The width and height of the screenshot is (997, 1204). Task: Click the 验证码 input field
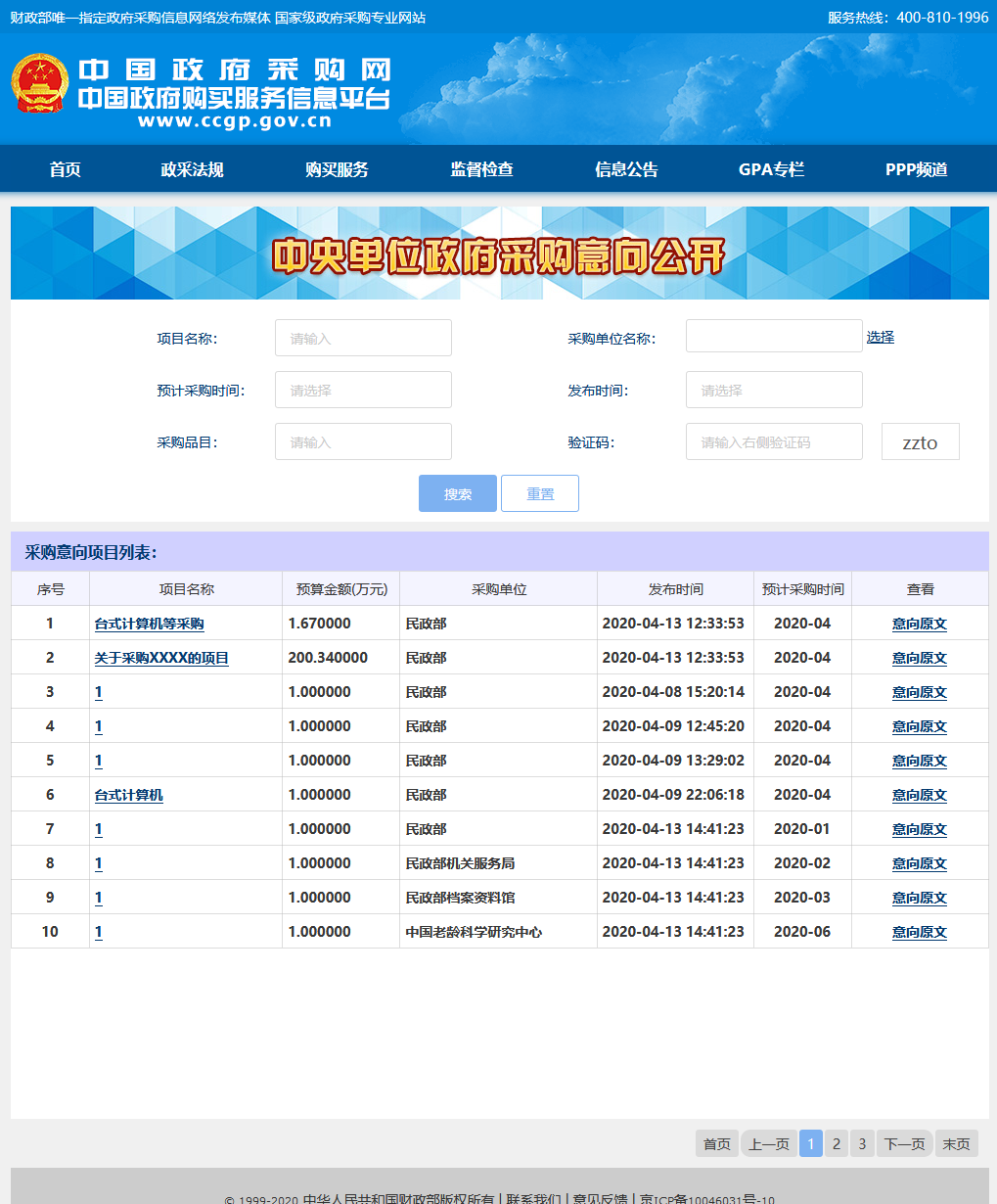click(x=773, y=441)
